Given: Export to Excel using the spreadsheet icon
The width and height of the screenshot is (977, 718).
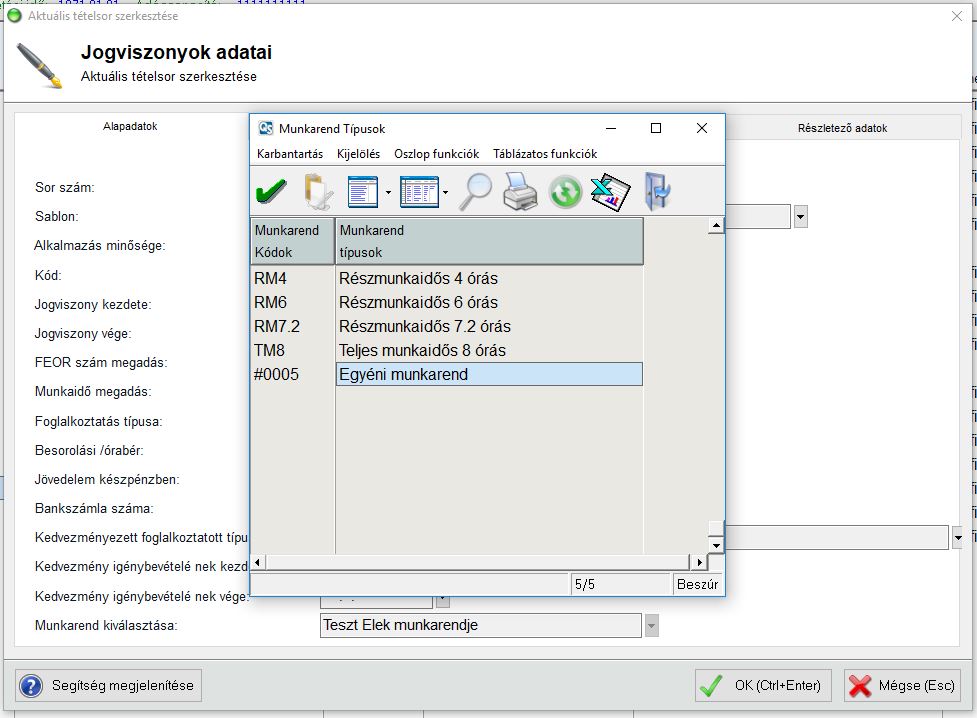Looking at the screenshot, I should click(x=610, y=191).
